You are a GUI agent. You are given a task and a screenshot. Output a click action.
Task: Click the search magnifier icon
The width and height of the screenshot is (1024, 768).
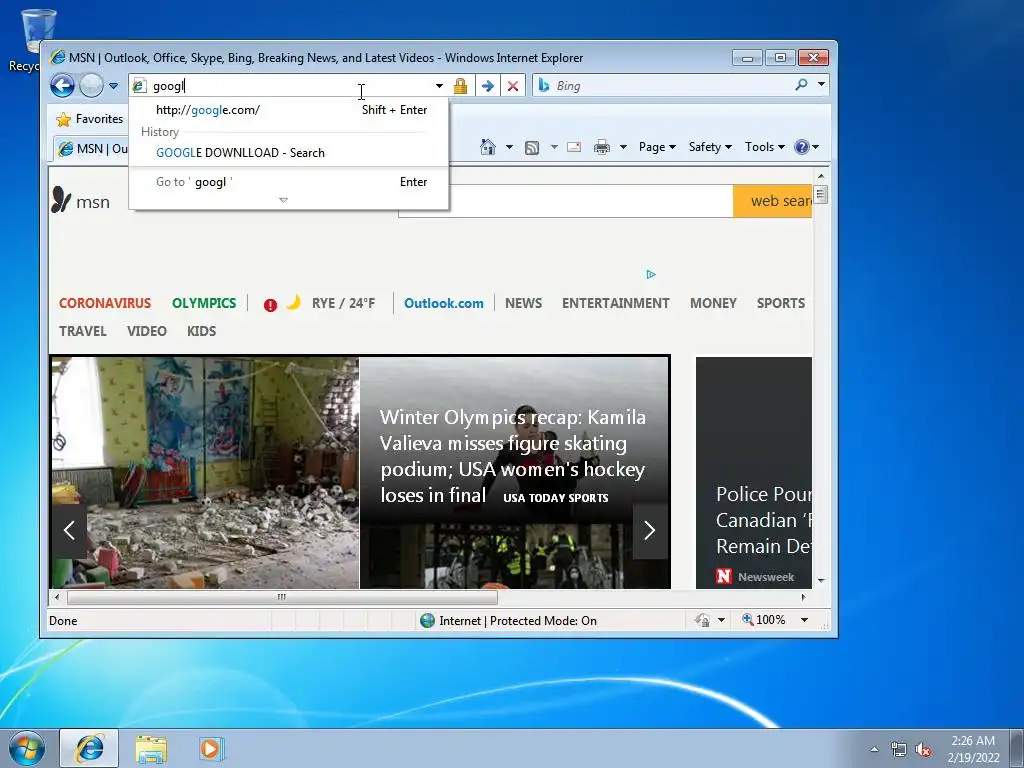(801, 84)
